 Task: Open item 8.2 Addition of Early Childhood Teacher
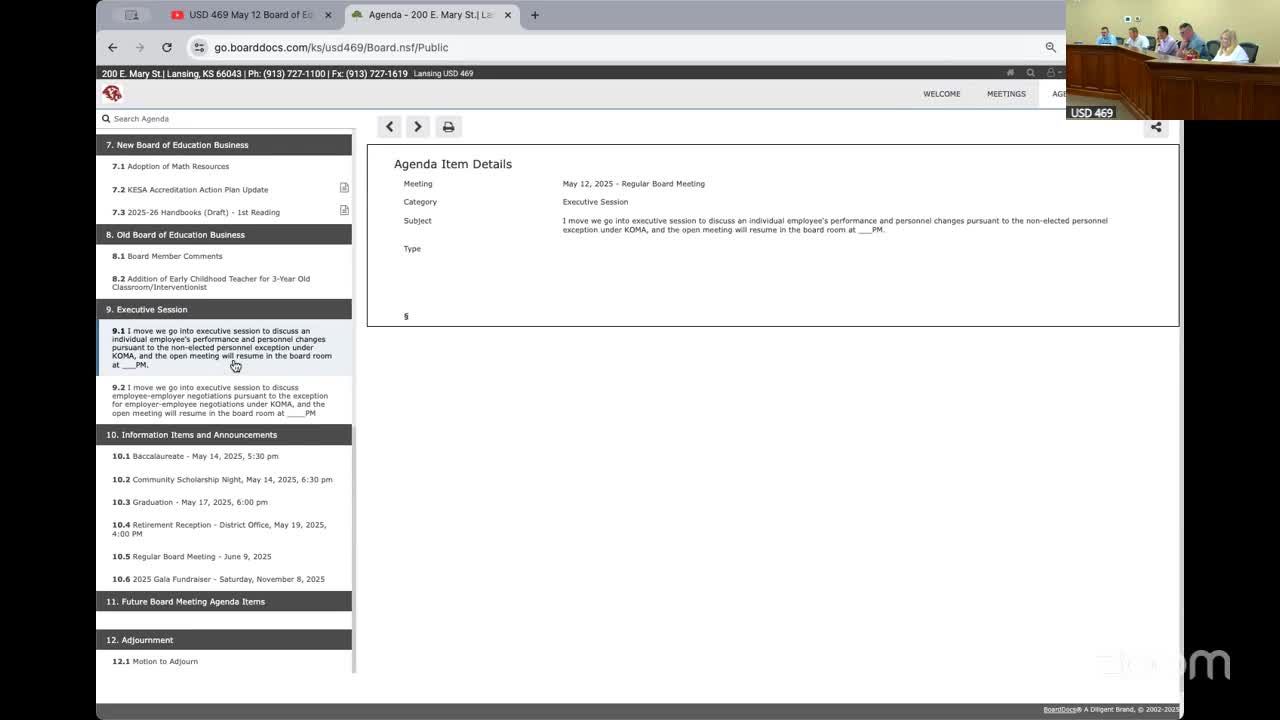click(x=211, y=283)
